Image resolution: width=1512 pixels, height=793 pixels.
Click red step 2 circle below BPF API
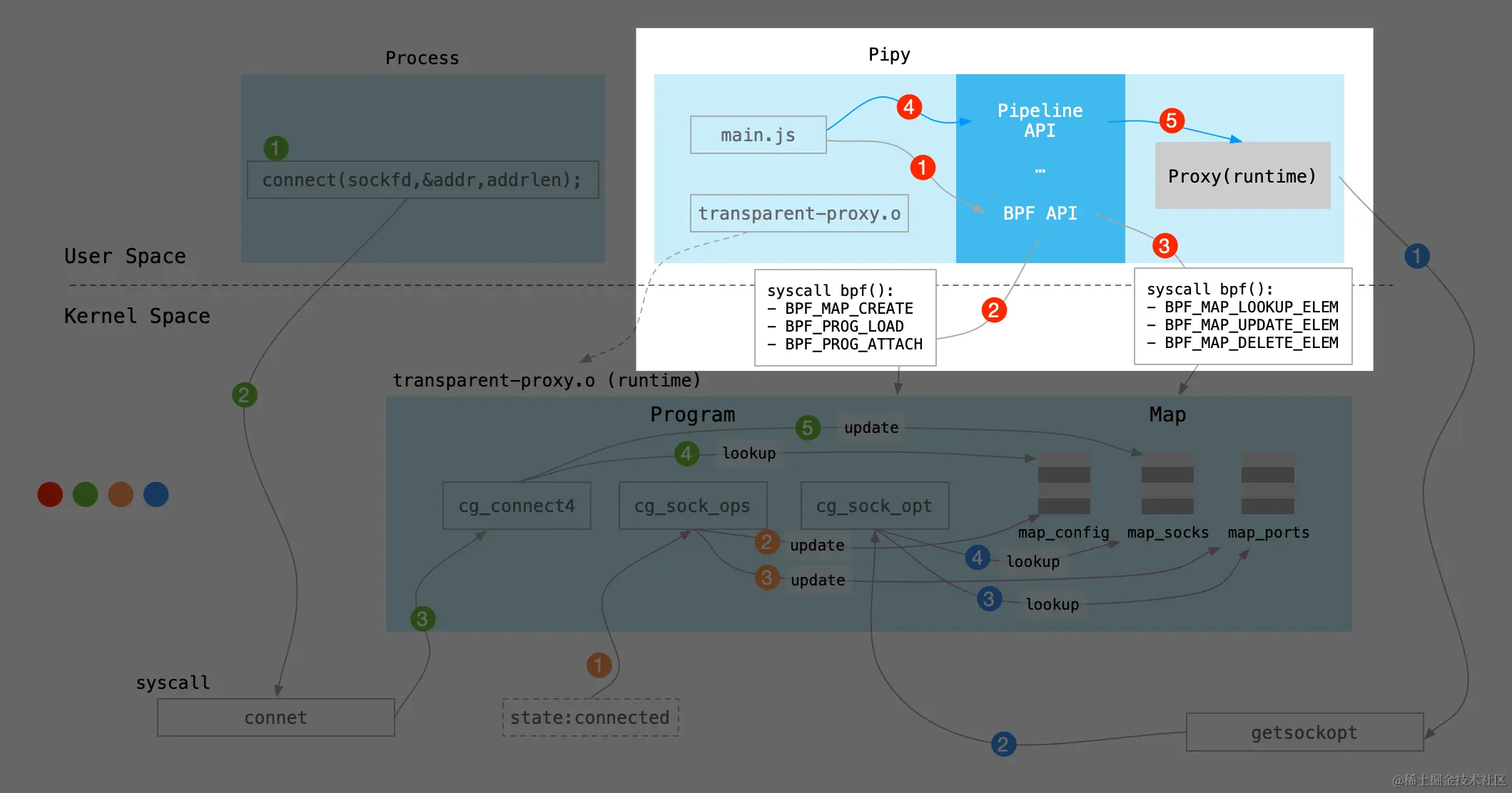tap(993, 310)
